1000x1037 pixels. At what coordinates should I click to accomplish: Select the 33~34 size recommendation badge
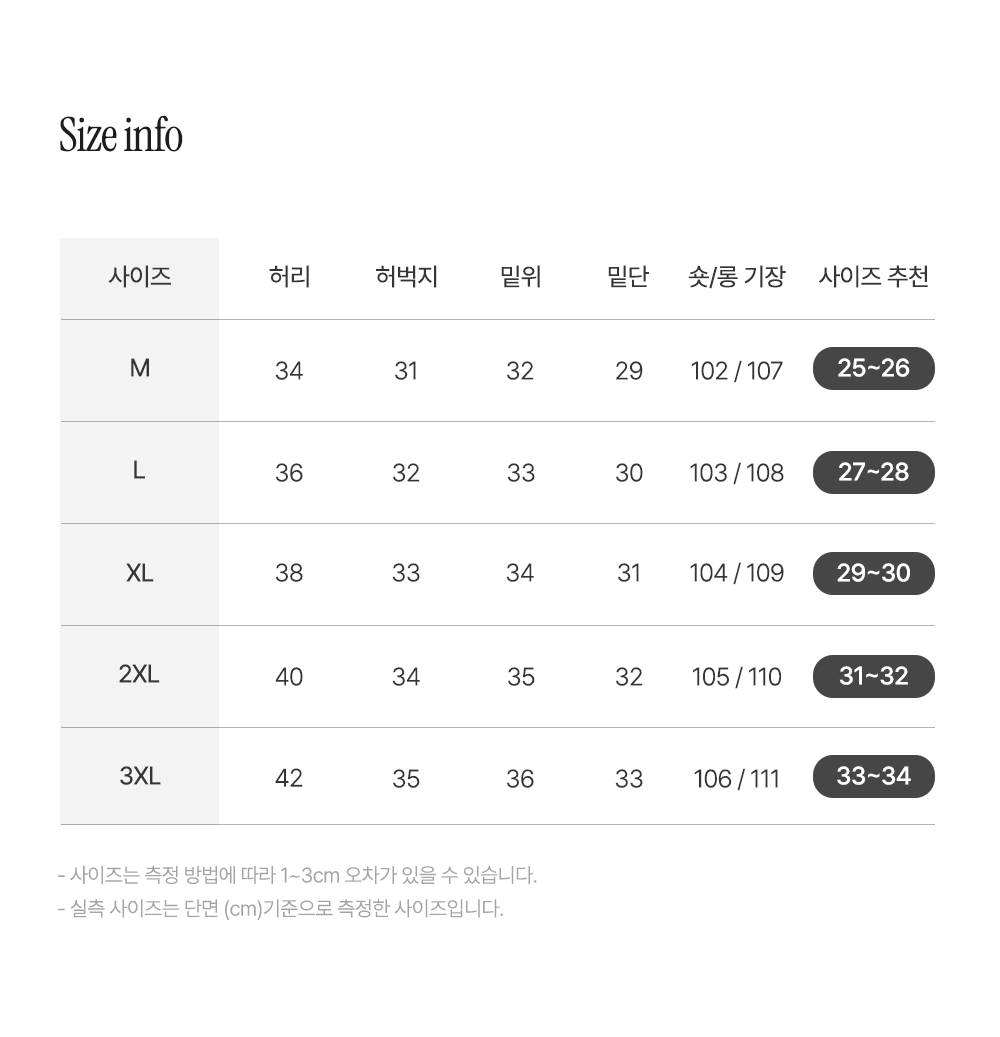click(x=873, y=776)
